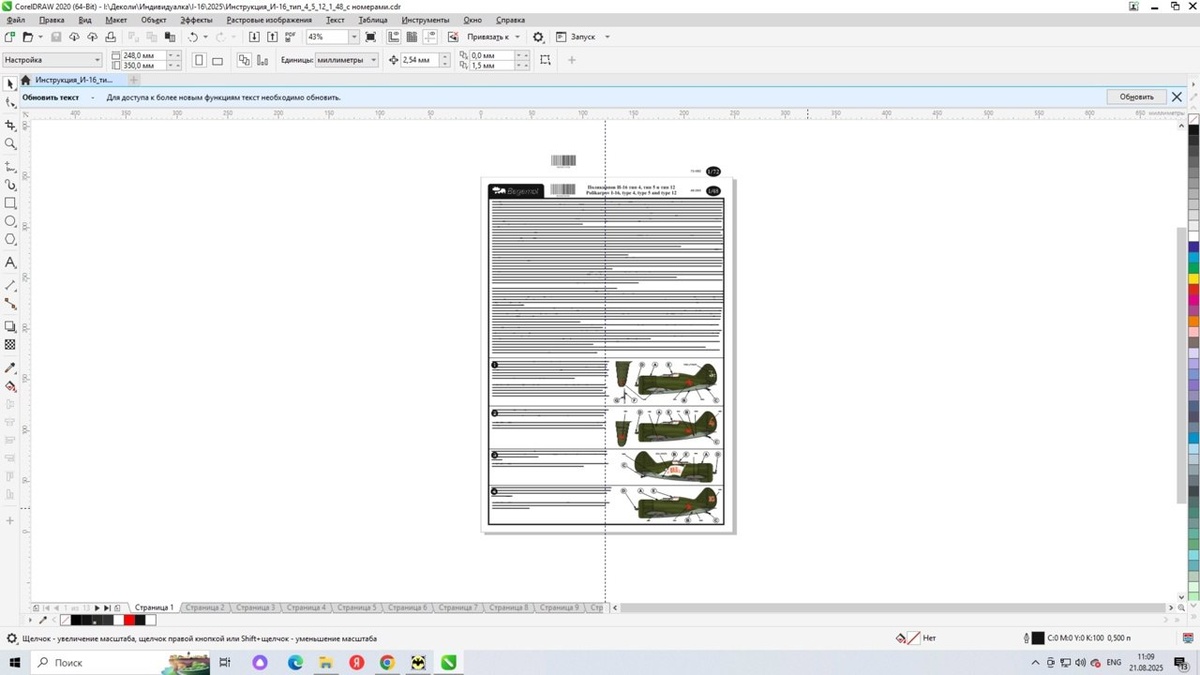This screenshot has height=675, width=1200.
Task: Select the Pick tool in the toolbox
Action: [10, 84]
